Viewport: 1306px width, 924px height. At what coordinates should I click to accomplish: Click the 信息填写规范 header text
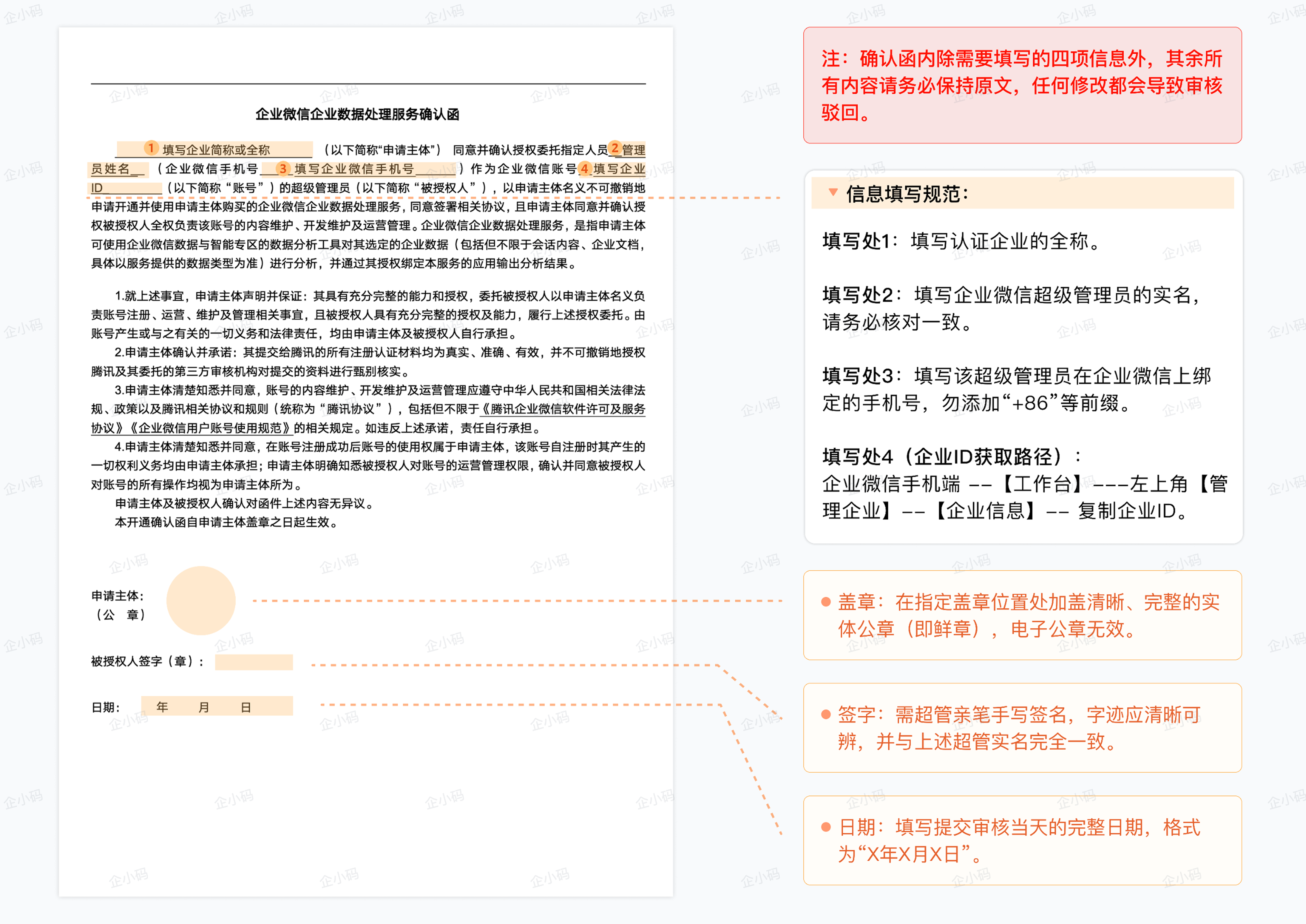pos(907,194)
